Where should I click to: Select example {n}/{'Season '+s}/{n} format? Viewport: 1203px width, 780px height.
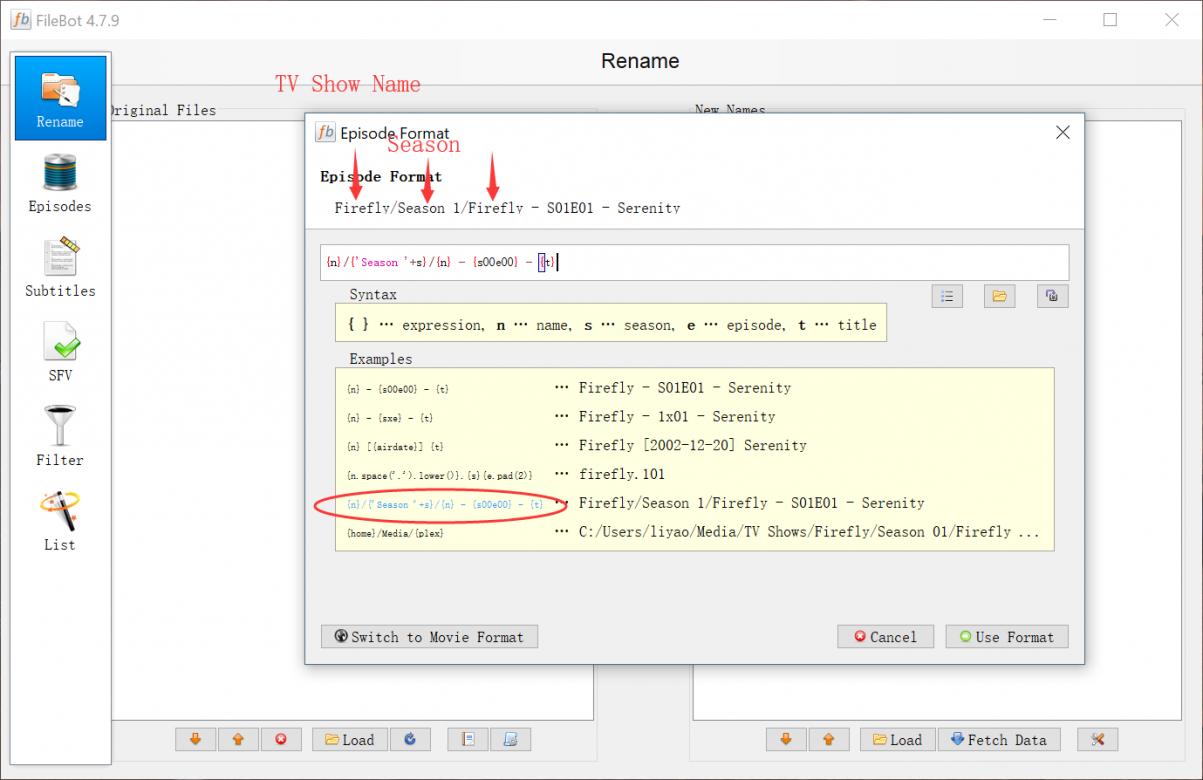tap(445, 504)
